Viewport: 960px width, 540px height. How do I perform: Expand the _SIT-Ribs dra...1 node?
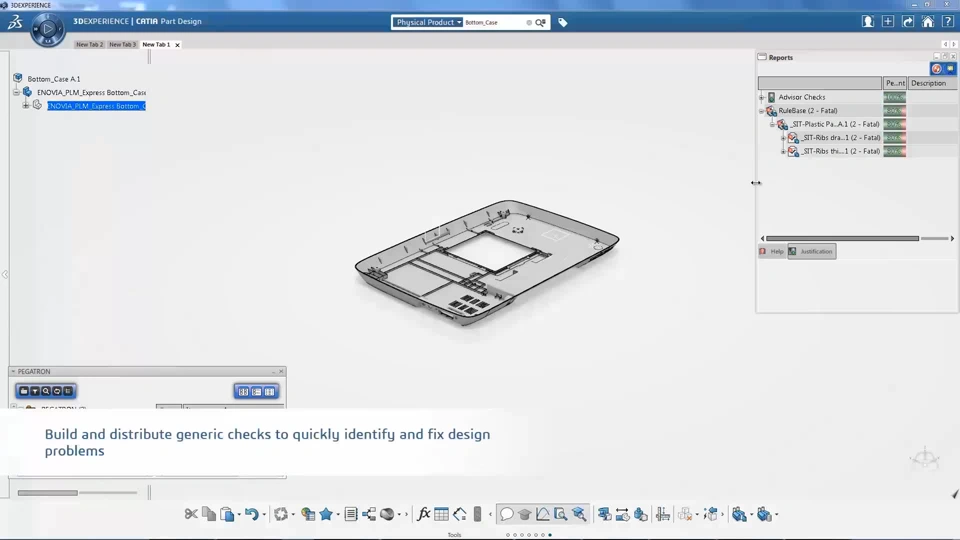(x=784, y=138)
